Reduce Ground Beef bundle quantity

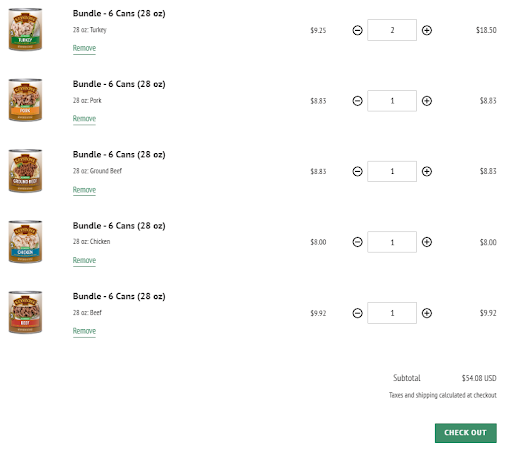[357, 171]
